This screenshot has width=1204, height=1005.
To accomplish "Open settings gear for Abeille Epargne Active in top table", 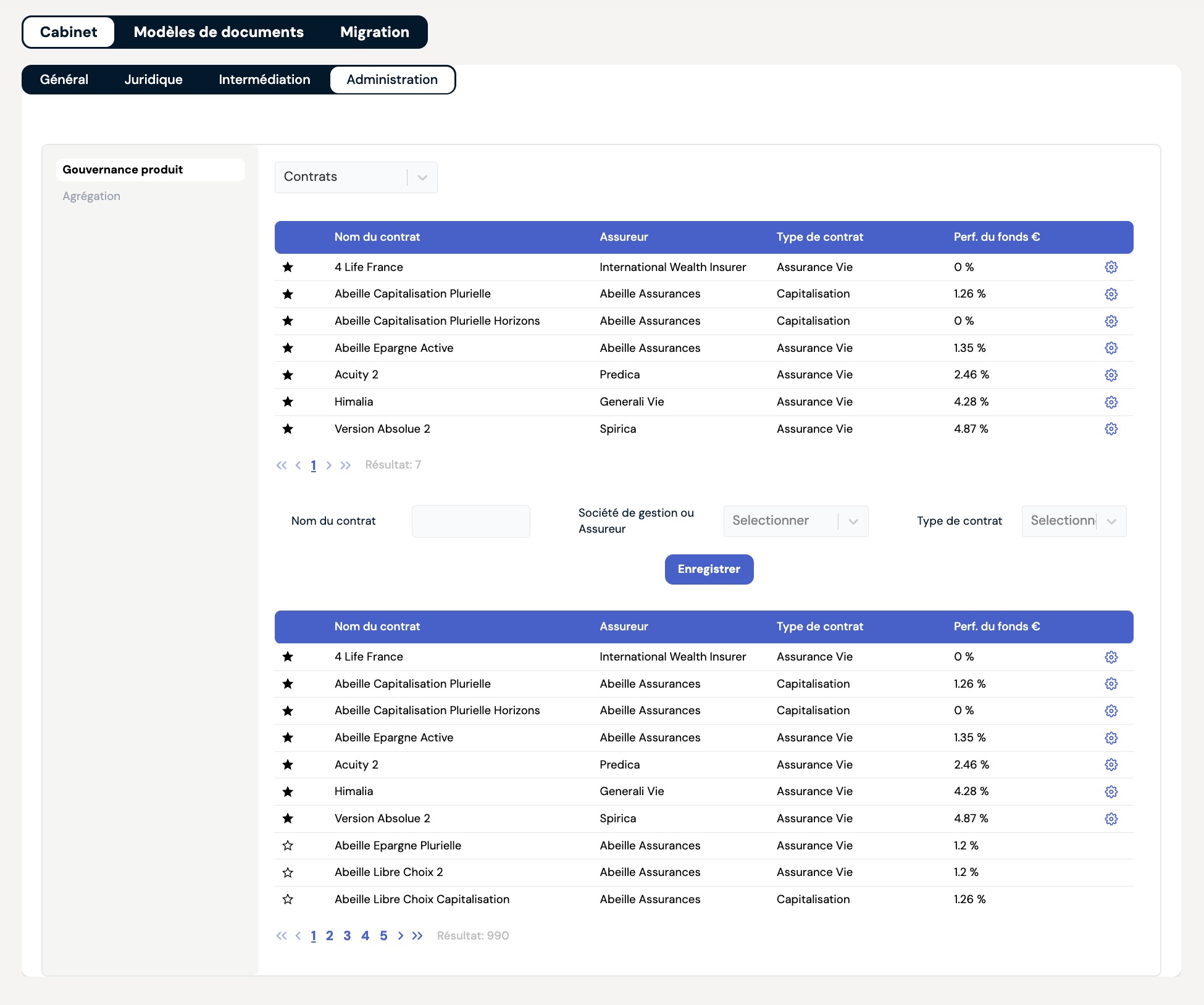I will tap(1111, 348).
